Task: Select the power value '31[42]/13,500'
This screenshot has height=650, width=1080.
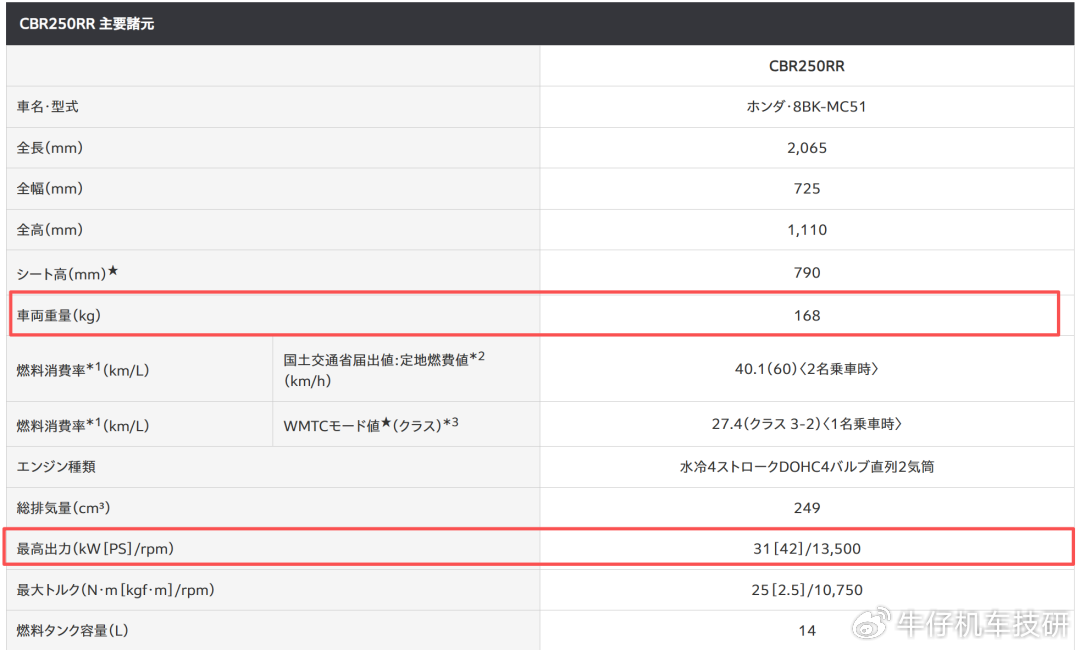Action: point(807,549)
